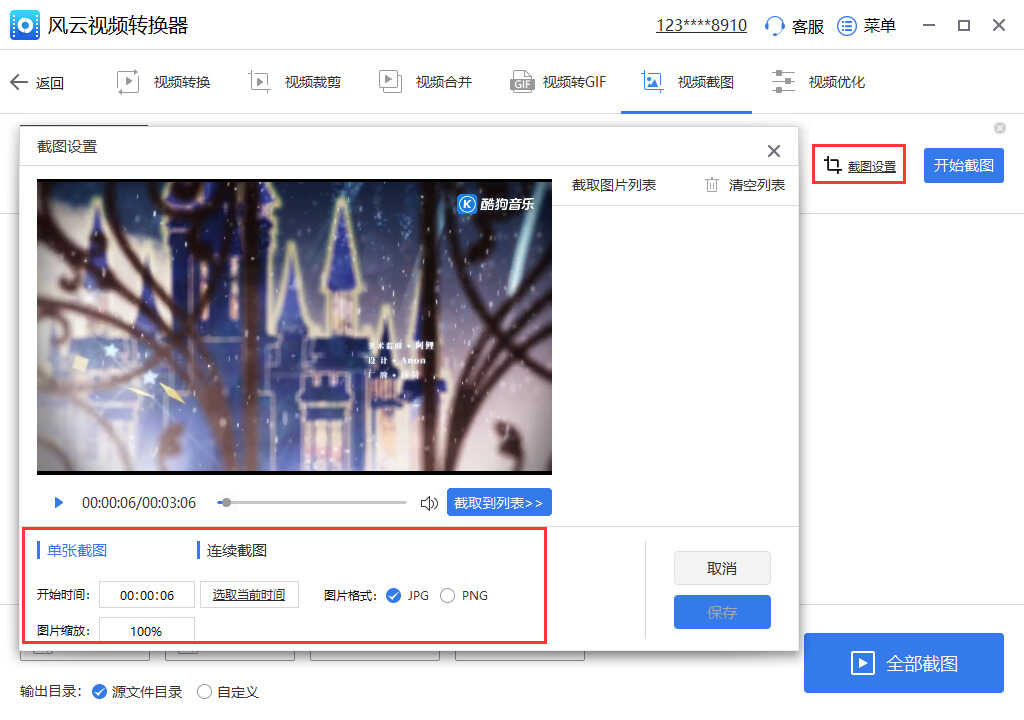Click the 视频裁剪 tab icon

tap(259, 82)
